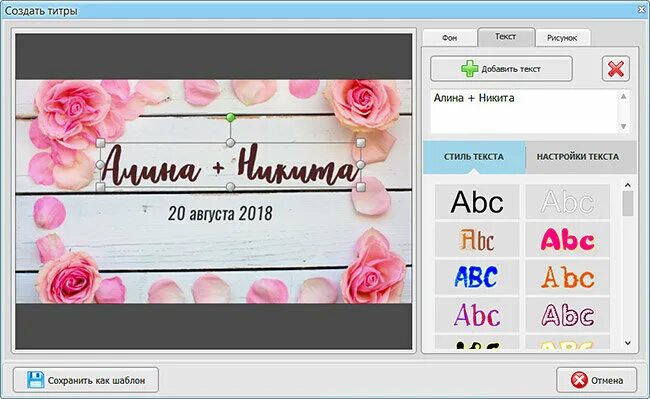
Task: Select the 20 августа 2018 date text on the preview
Action: point(220,213)
